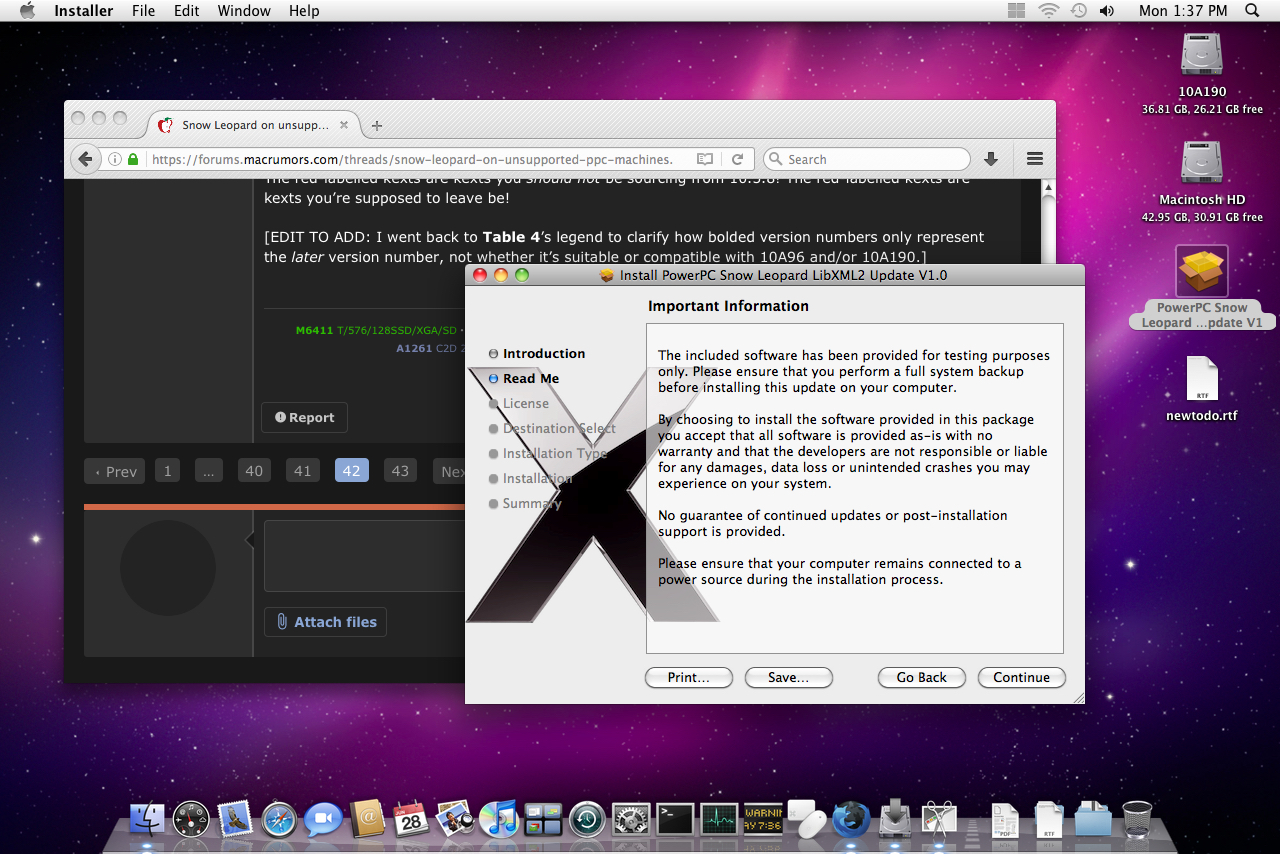This screenshot has height=854, width=1280.
Task: Open the Edit menu
Action: (186, 11)
